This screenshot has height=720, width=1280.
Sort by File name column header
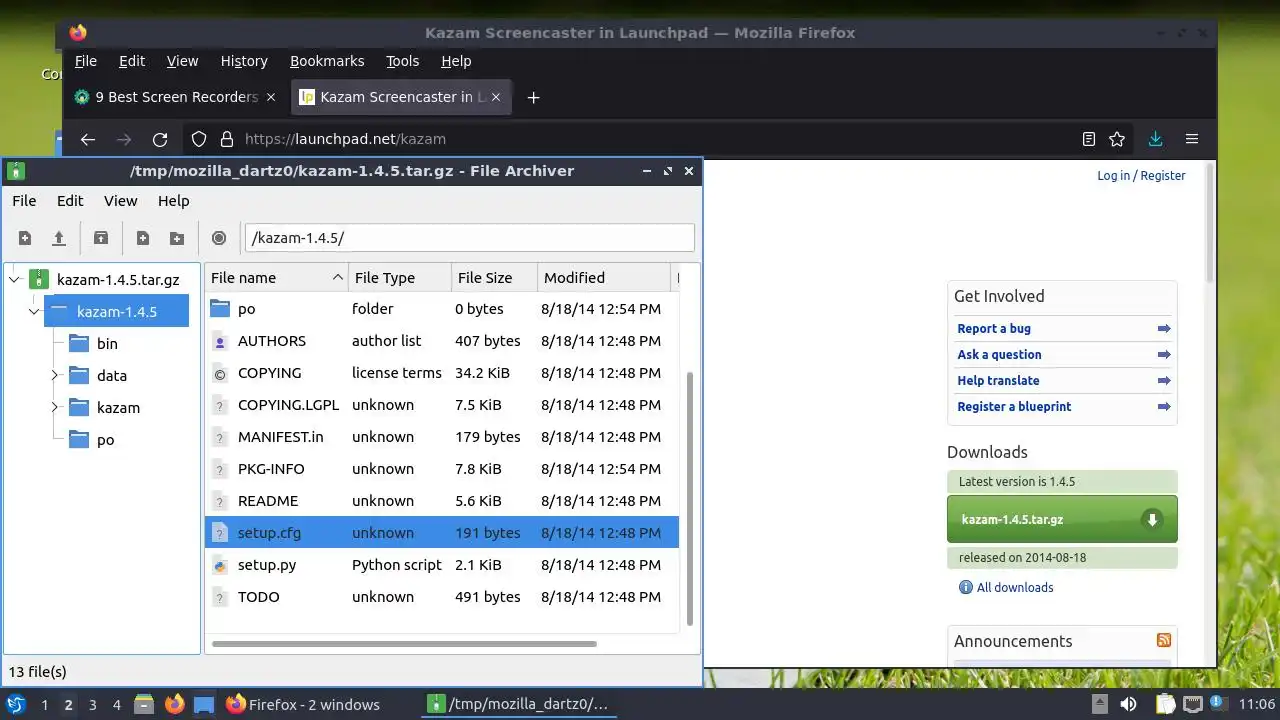pos(276,277)
